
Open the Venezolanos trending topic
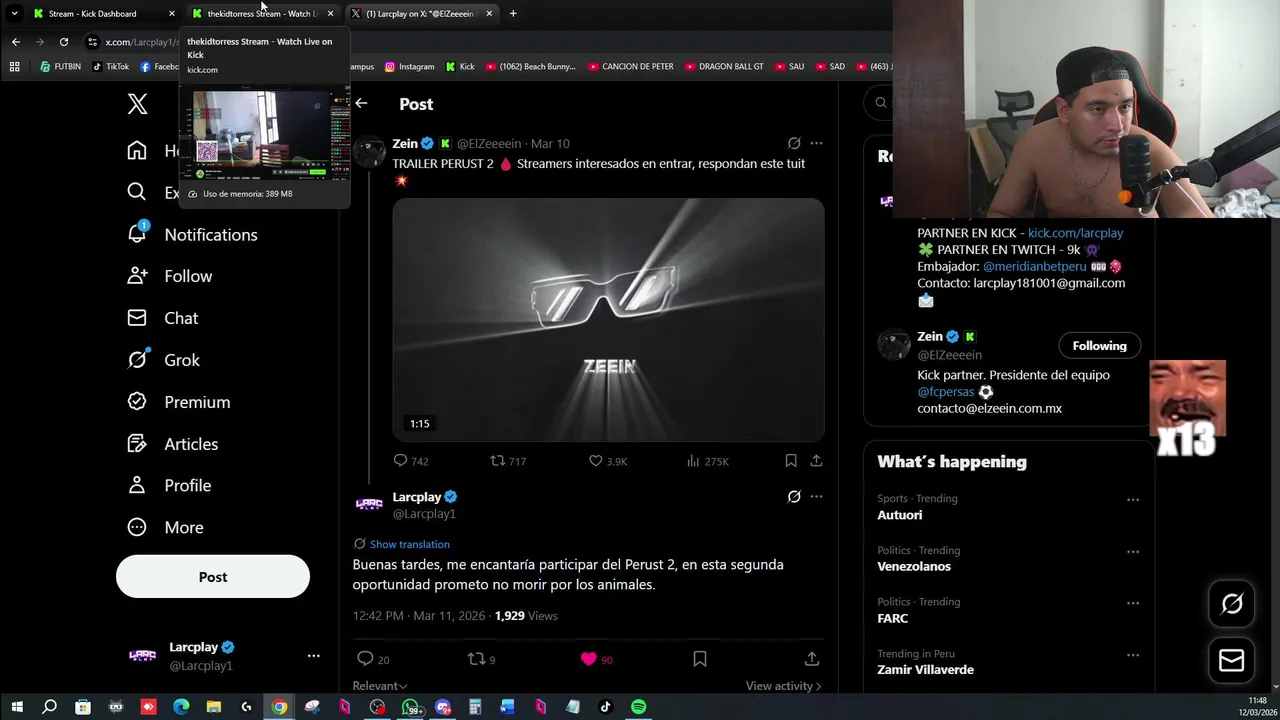tap(914, 567)
